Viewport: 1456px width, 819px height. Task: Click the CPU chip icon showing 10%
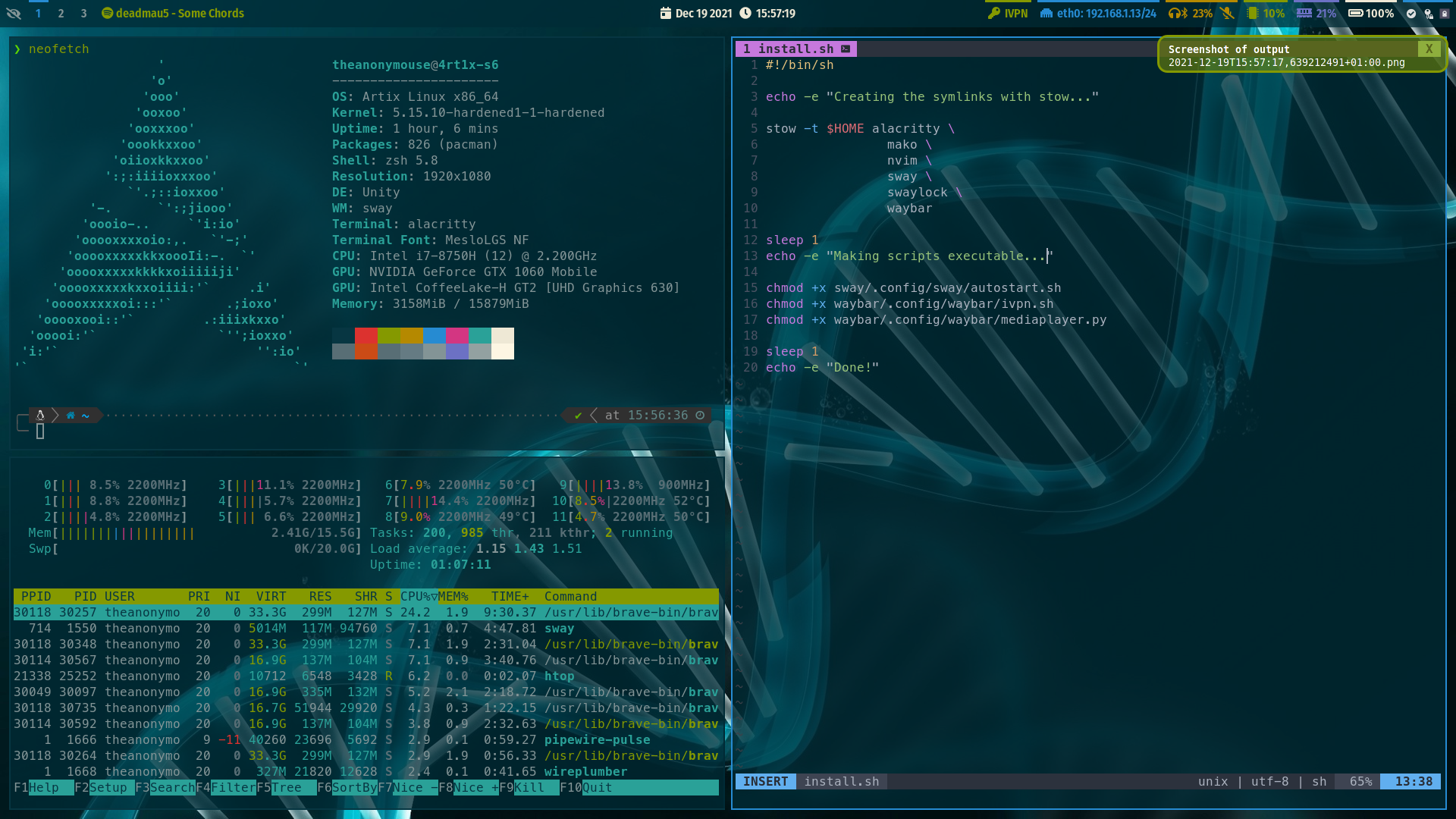1253,14
